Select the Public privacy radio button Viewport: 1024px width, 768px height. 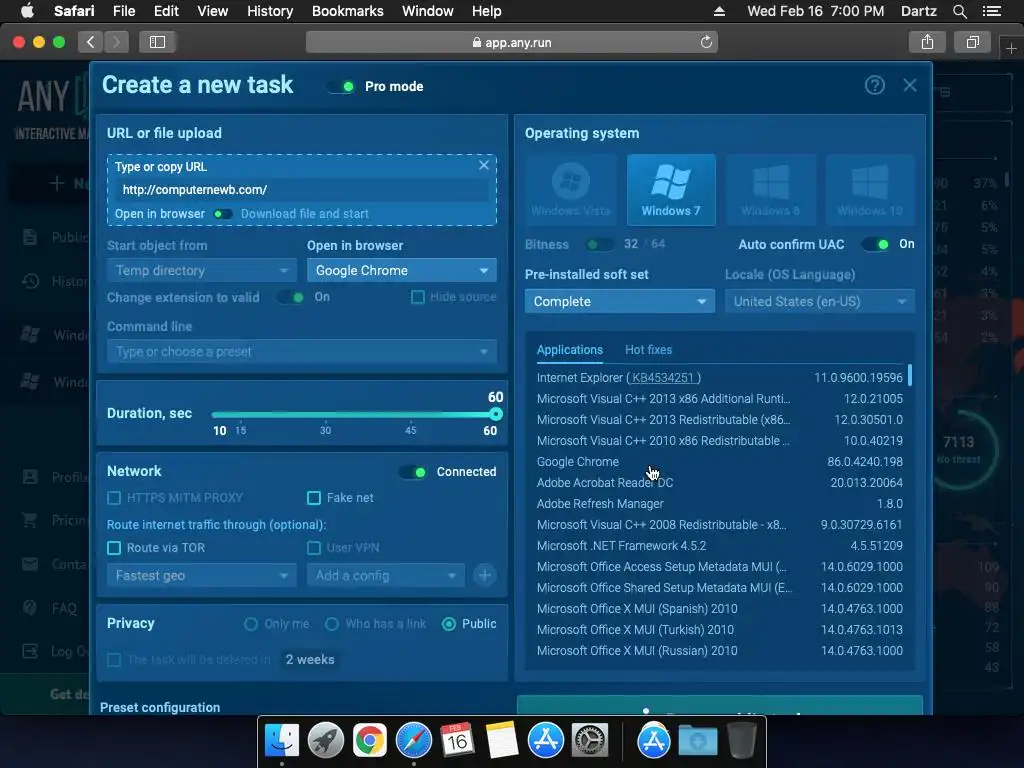(449, 624)
